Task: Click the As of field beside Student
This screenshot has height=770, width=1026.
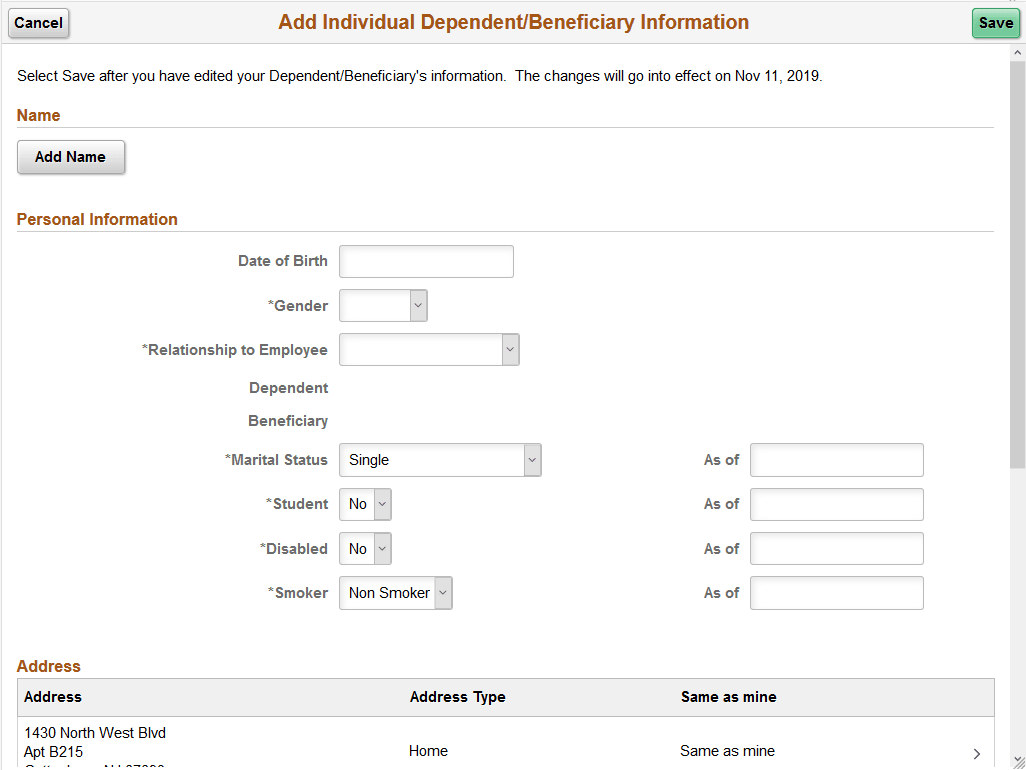Action: click(x=837, y=504)
